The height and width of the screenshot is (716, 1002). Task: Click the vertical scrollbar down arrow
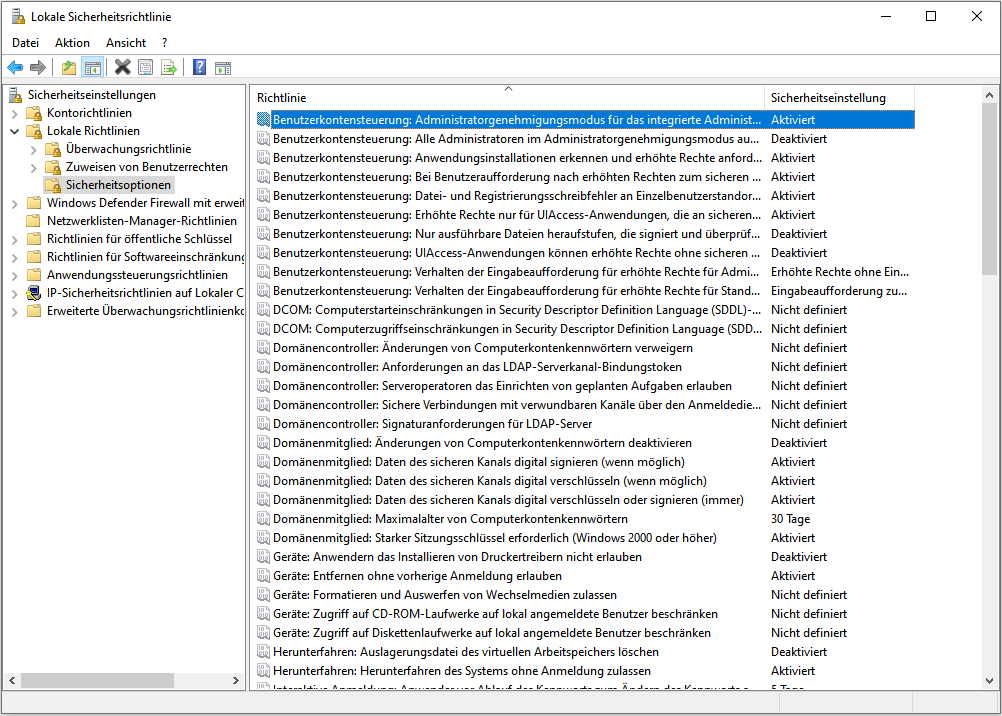(990, 681)
